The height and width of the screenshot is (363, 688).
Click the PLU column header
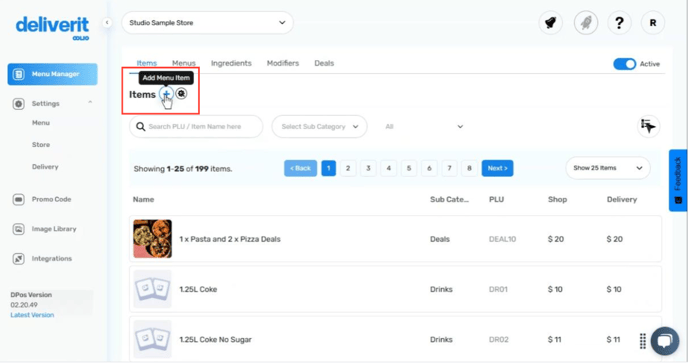point(496,199)
